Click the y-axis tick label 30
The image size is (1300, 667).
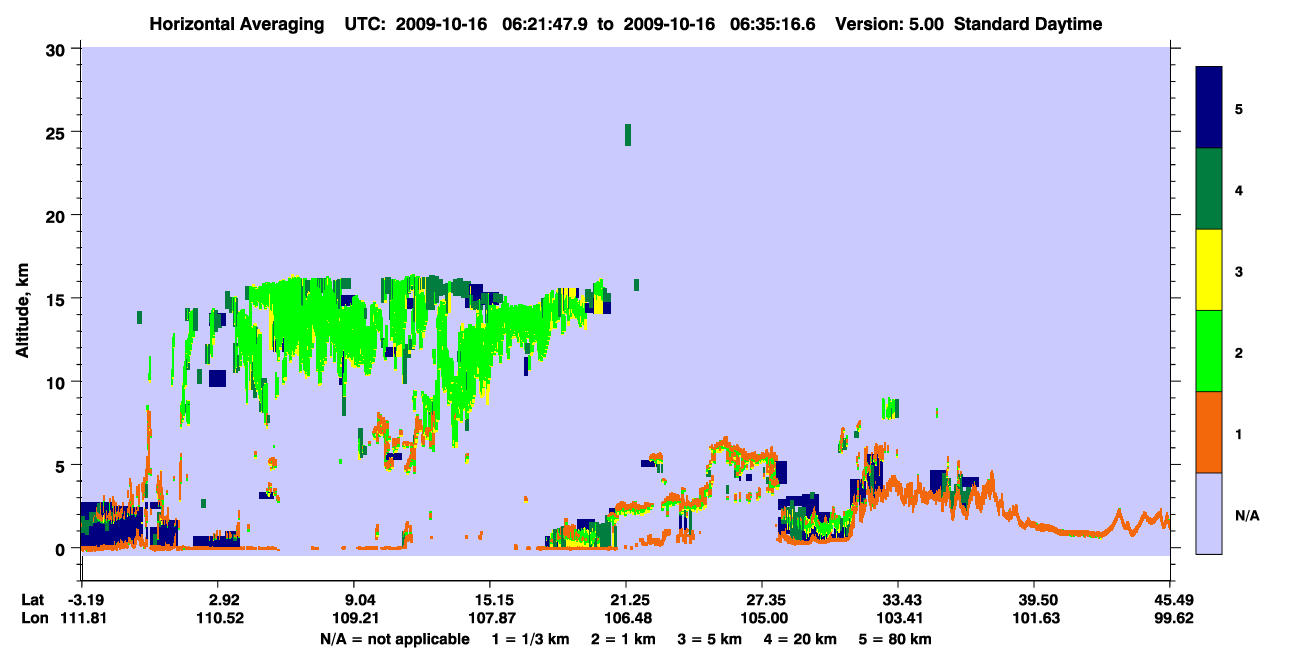tap(58, 49)
